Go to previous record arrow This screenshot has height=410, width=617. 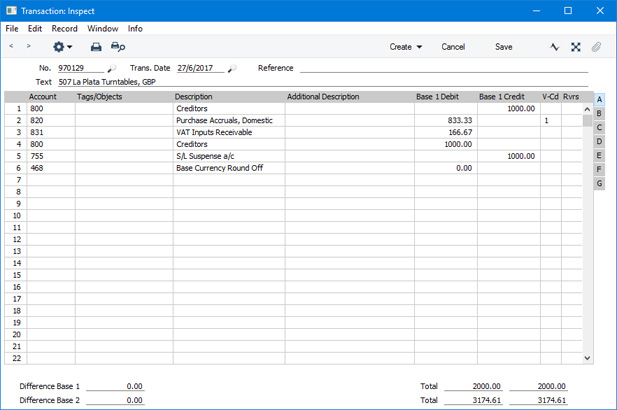pos(11,46)
